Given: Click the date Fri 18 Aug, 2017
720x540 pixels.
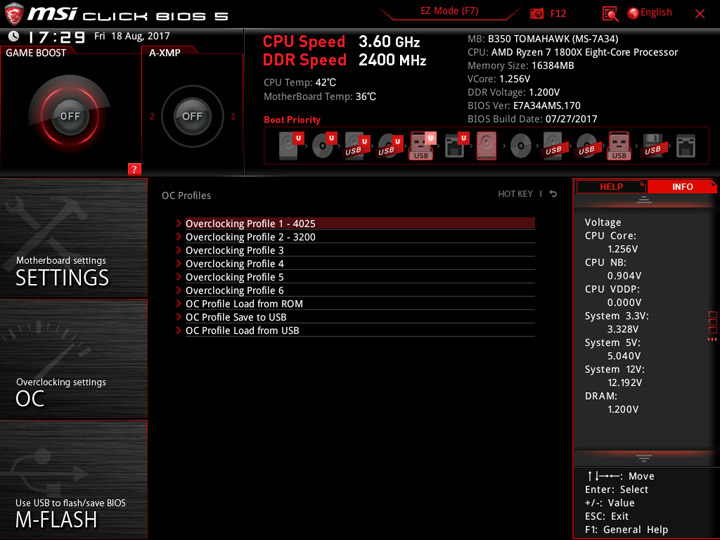Looking at the screenshot, I should click(x=132, y=36).
